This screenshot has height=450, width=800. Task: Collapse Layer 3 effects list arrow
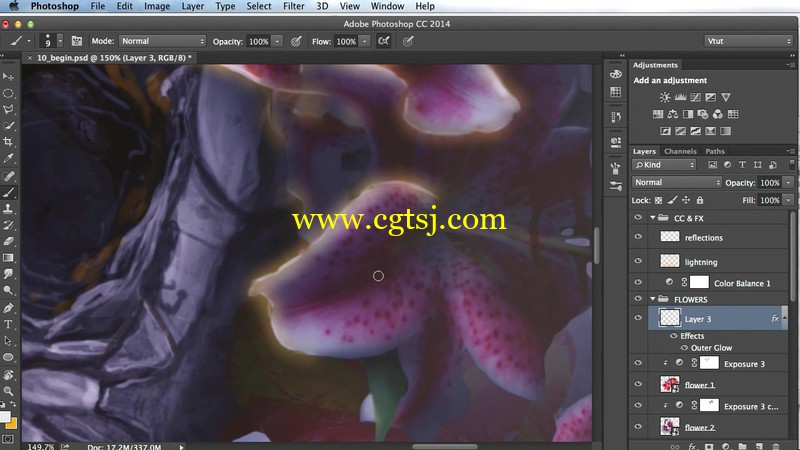point(785,318)
